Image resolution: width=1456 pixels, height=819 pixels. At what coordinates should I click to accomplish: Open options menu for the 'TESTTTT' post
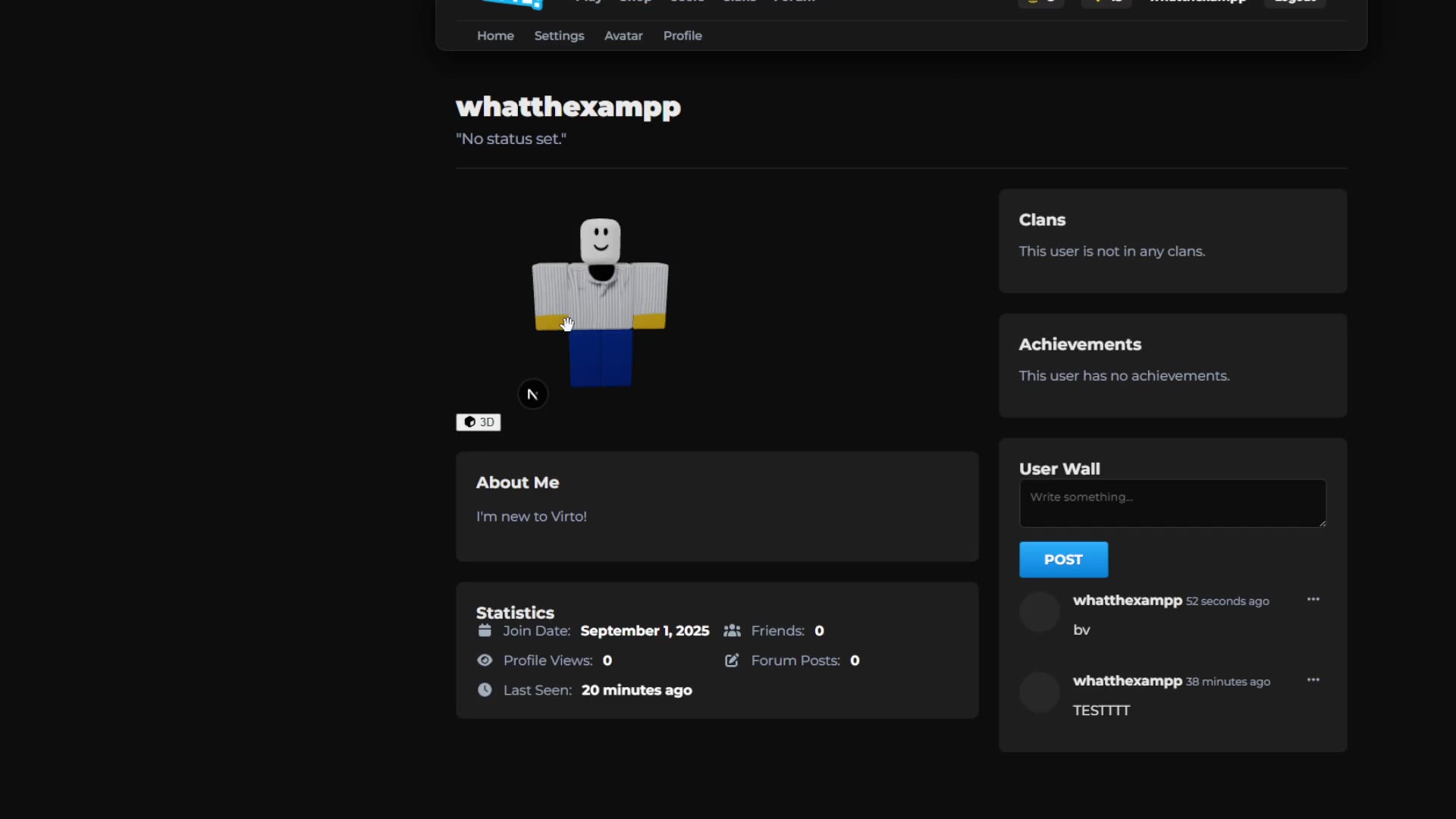tap(1313, 680)
